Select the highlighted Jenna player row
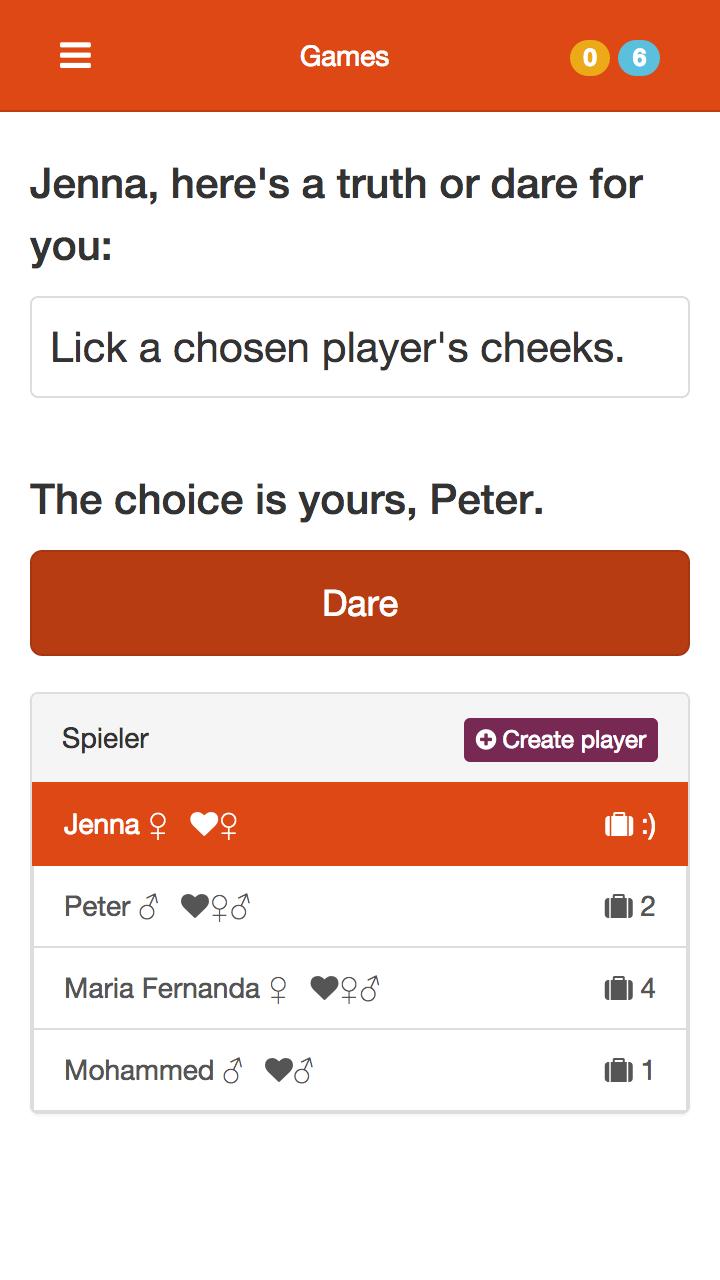The width and height of the screenshot is (720, 1280). [x=360, y=824]
